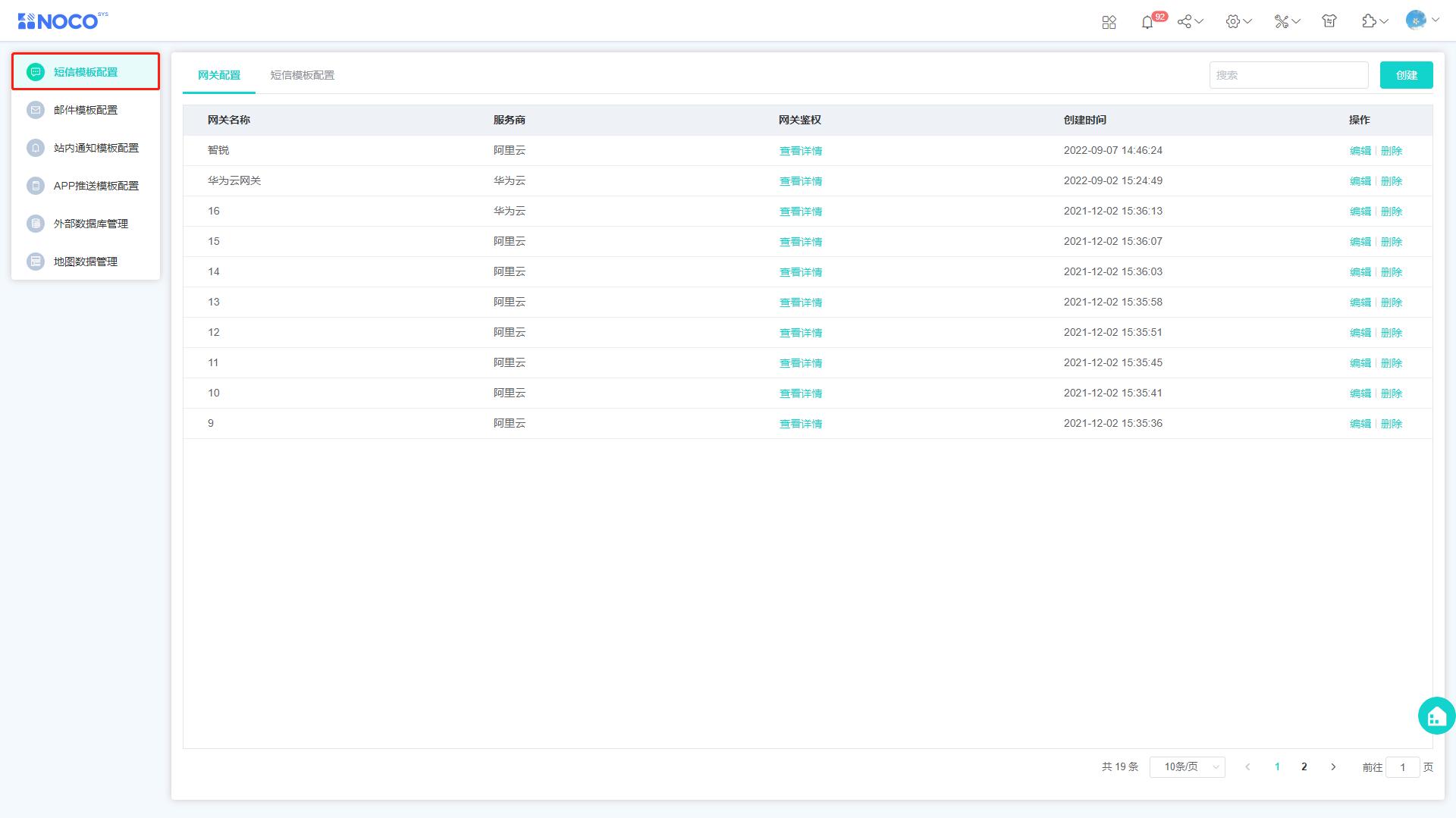Expand the plugin puzzle dropdown arrow
This screenshot has height=818, width=1456.
click(x=1384, y=21)
